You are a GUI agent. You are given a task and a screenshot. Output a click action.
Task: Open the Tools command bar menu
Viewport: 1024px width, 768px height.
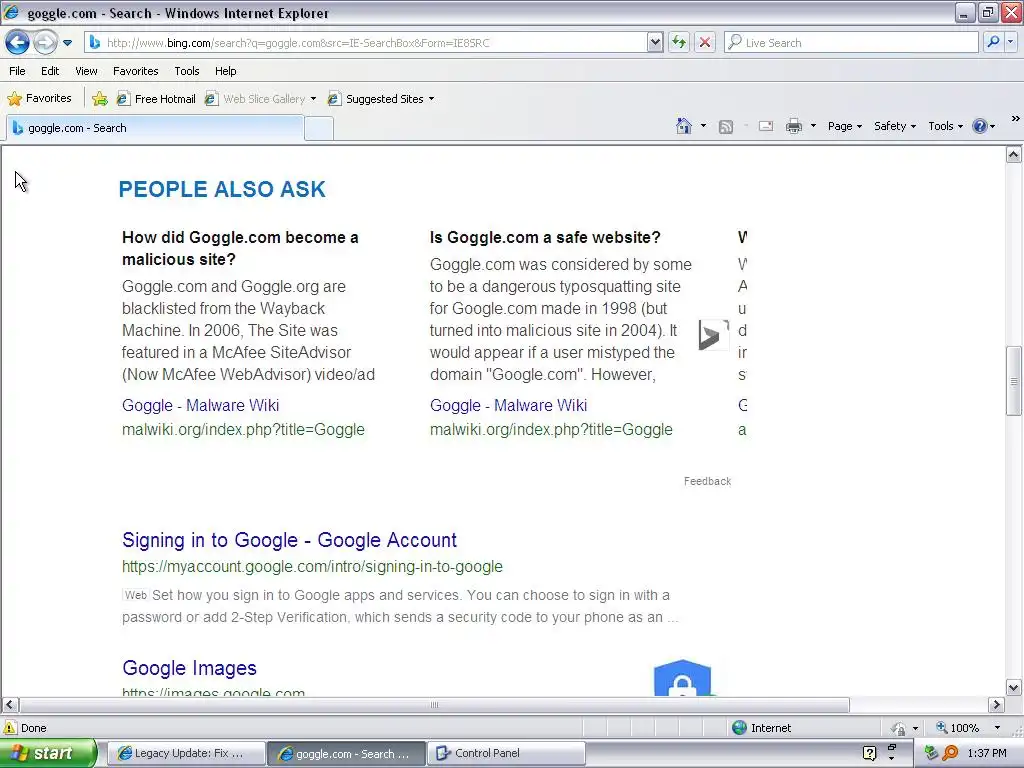click(x=946, y=126)
